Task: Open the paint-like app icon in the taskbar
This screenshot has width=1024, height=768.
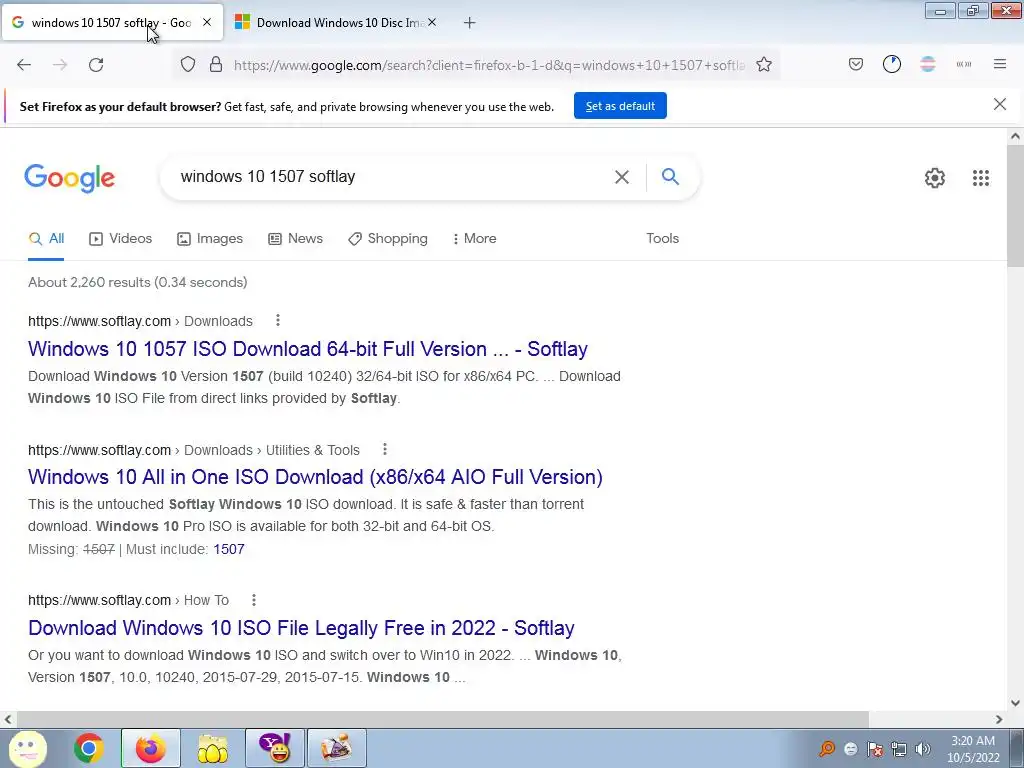Action: tap(336, 748)
